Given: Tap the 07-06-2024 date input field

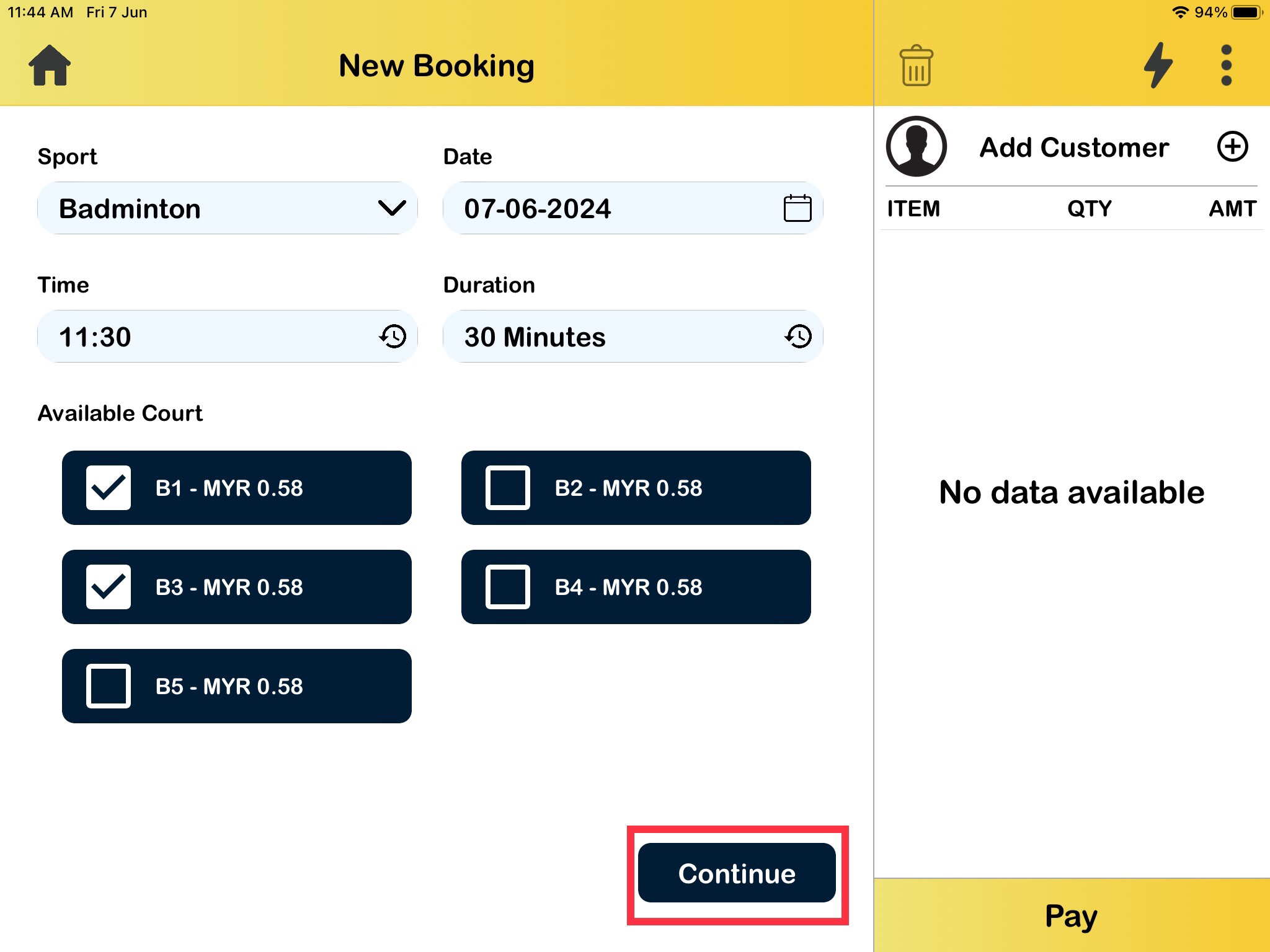Looking at the screenshot, I should pos(608,208).
